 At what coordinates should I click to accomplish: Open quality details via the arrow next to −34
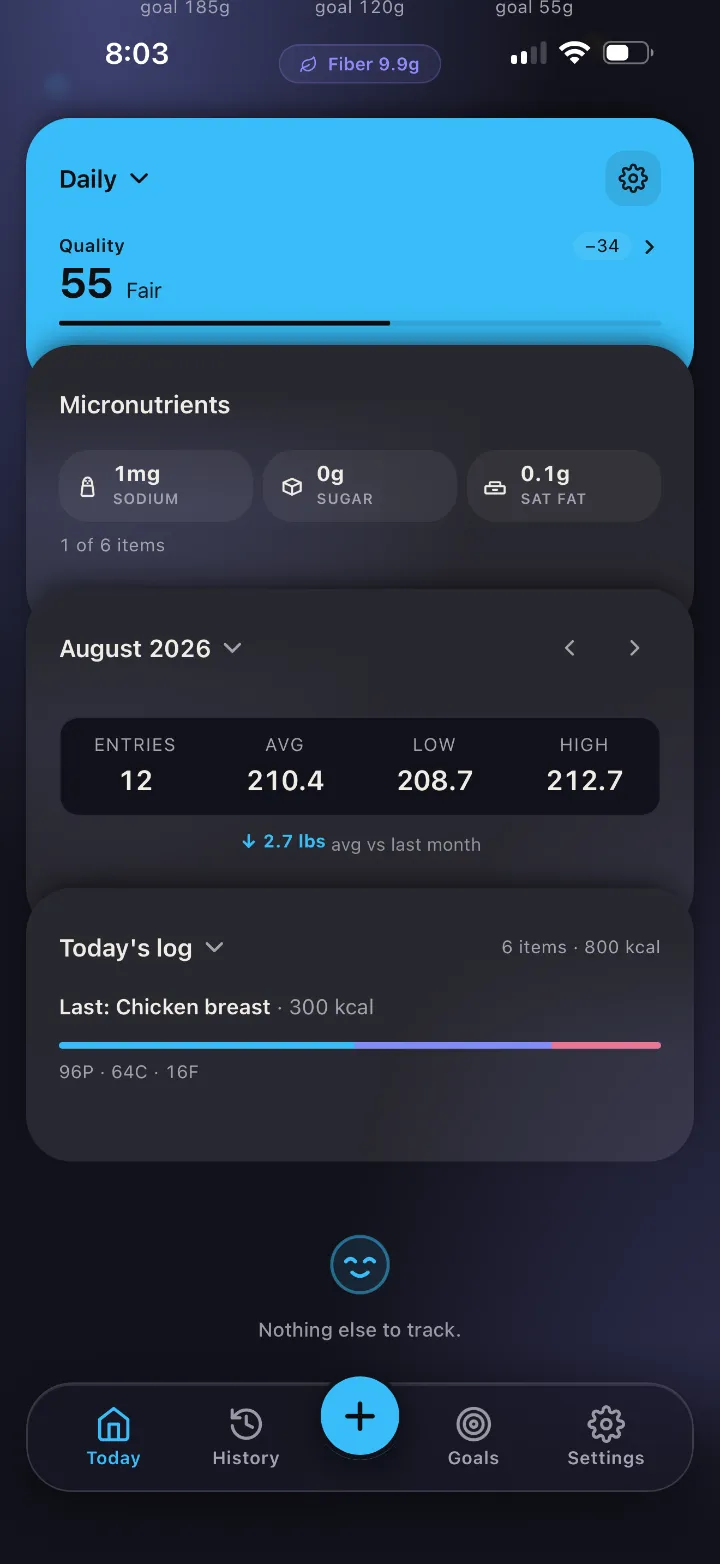point(650,247)
